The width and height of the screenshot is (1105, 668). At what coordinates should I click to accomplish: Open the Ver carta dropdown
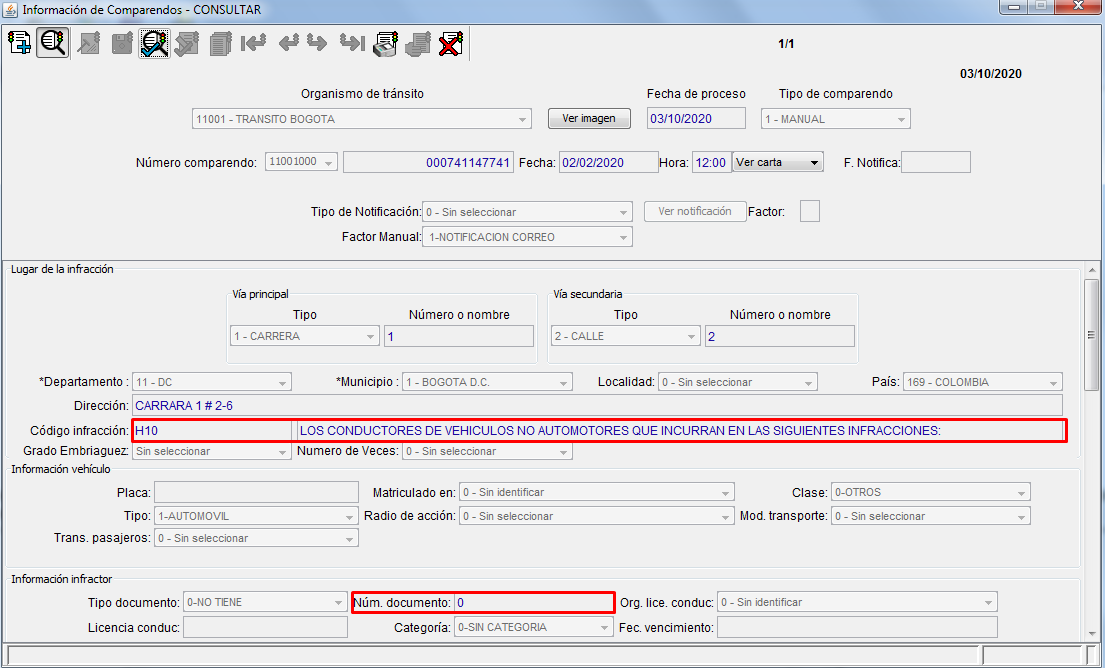(x=777, y=162)
